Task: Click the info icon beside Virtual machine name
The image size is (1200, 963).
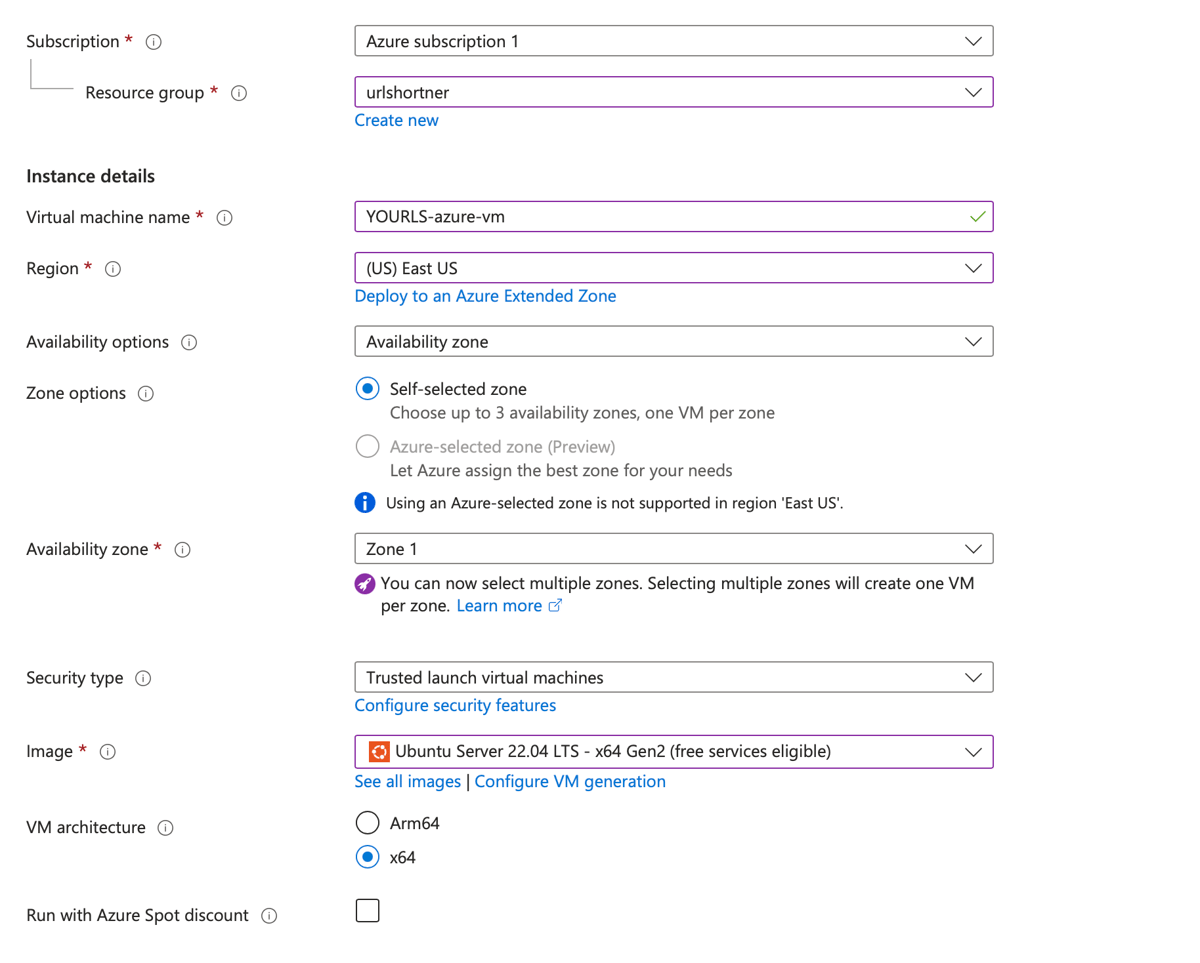Action: [x=225, y=218]
